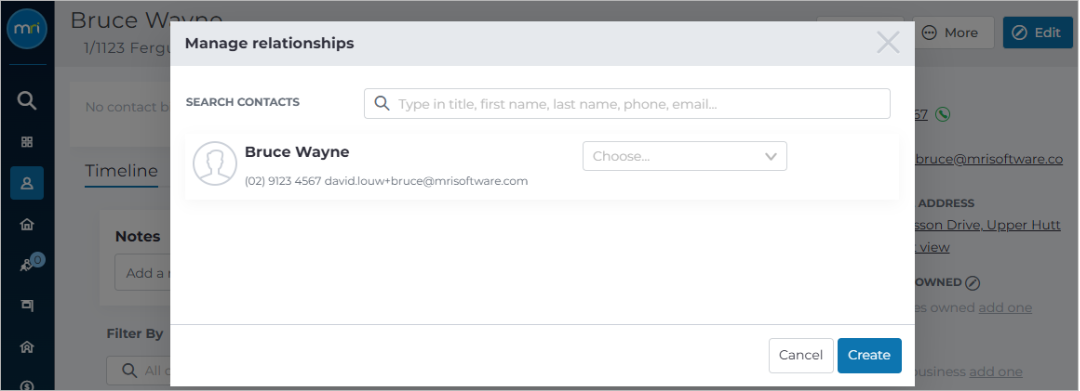Switch to the Timeline tab
This screenshot has width=1080, height=391.
tap(121, 171)
